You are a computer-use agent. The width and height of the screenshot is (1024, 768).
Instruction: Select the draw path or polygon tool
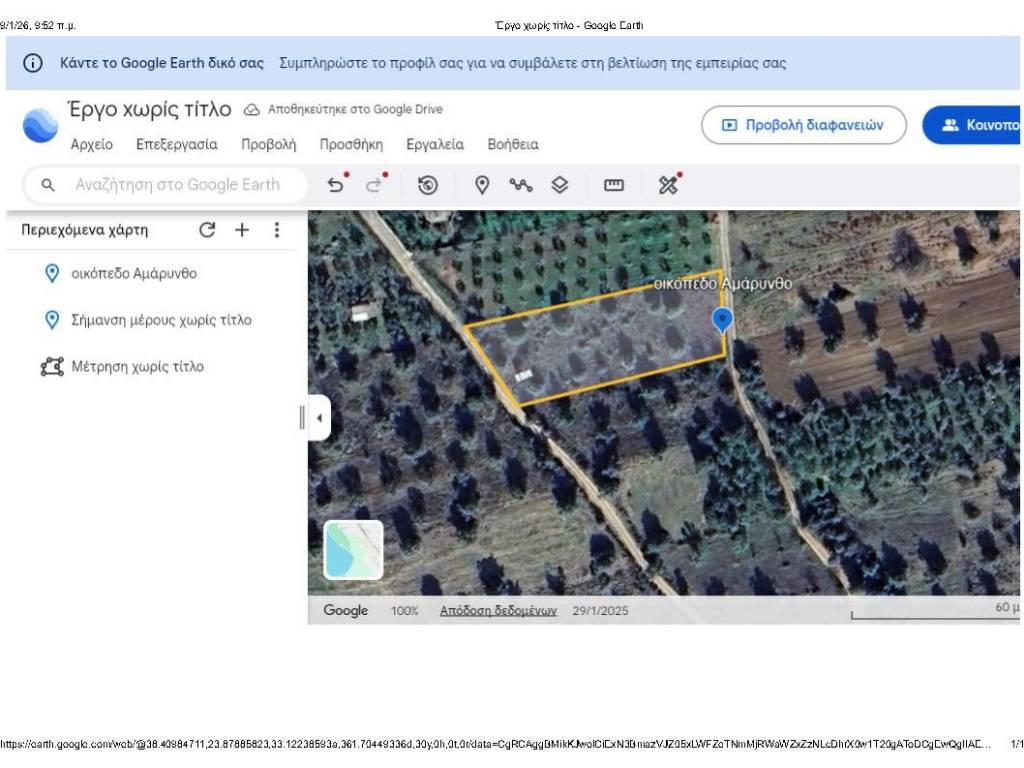pos(520,185)
